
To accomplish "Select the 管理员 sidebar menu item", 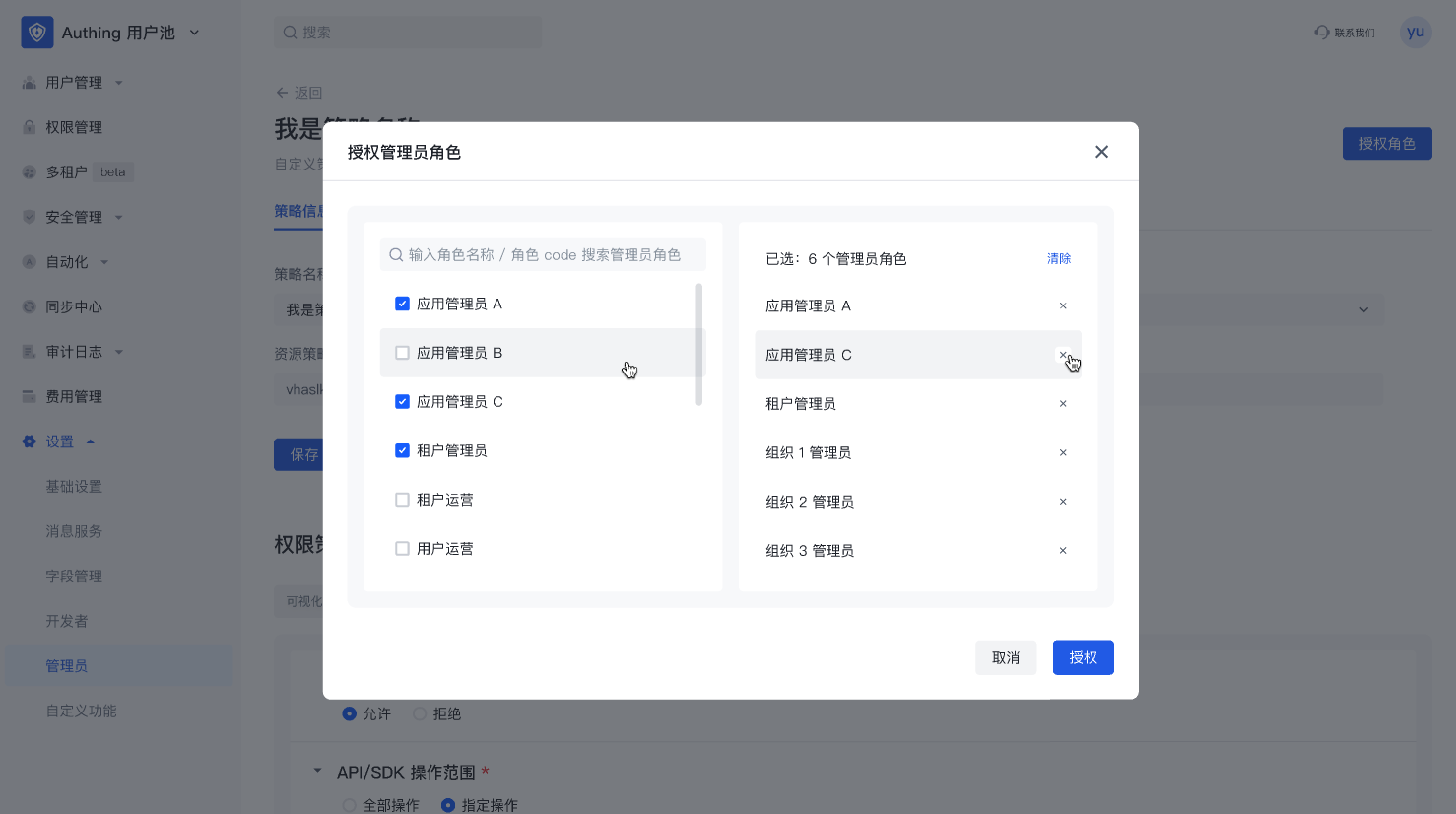I will click(x=66, y=665).
